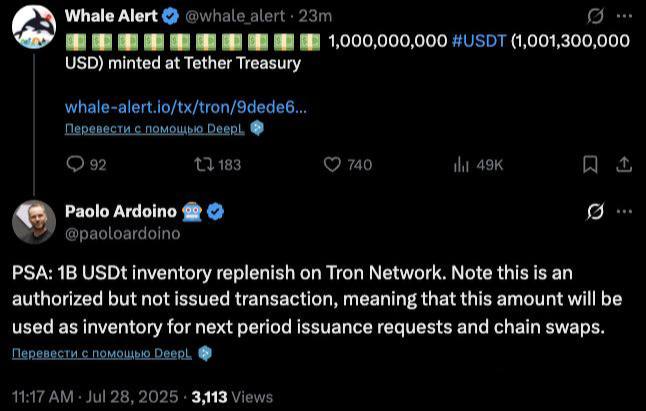Click the Paolo Ardoino display name
The width and height of the screenshot is (646, 411).
[x=121, y=211]
